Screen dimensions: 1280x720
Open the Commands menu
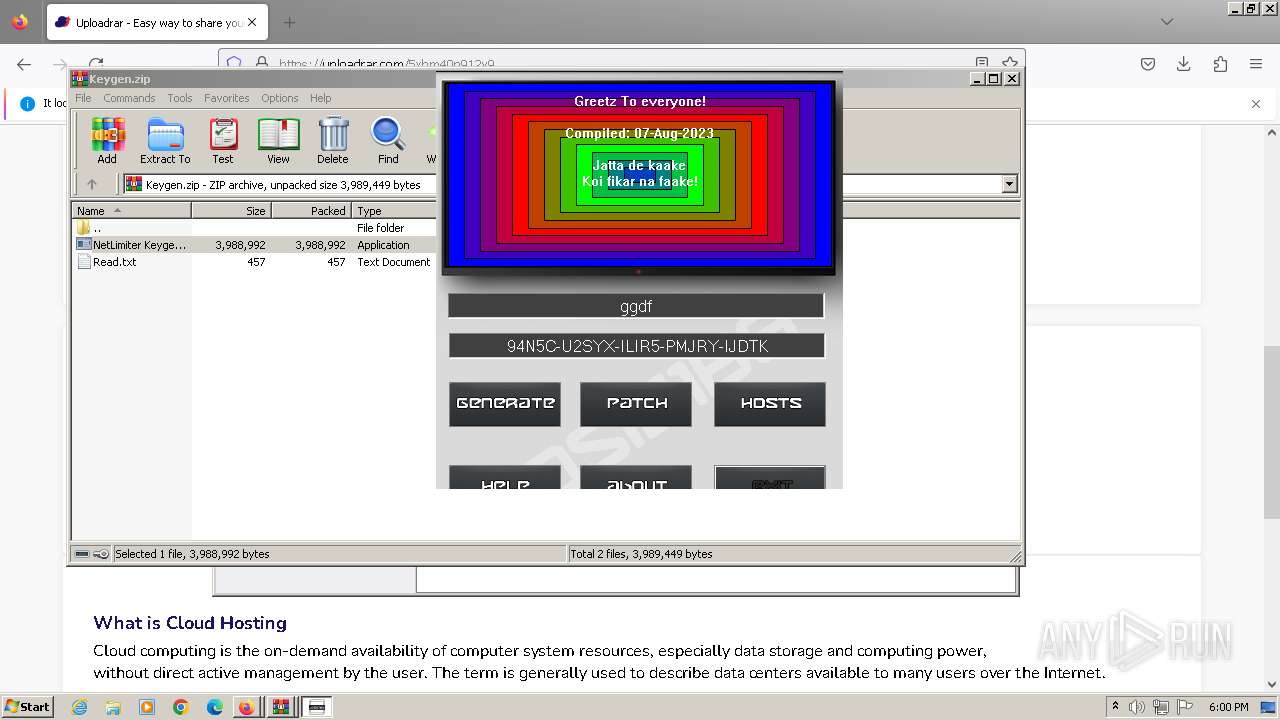[x=129, y=98]
